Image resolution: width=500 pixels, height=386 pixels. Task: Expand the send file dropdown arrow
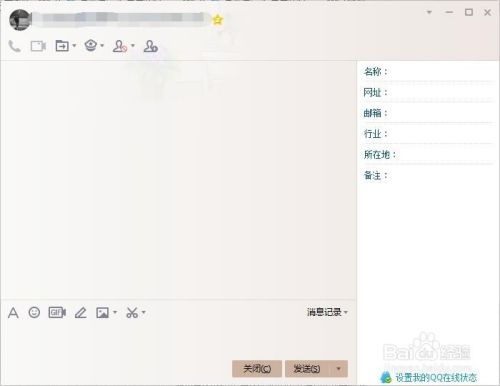(x=74, y=45)
